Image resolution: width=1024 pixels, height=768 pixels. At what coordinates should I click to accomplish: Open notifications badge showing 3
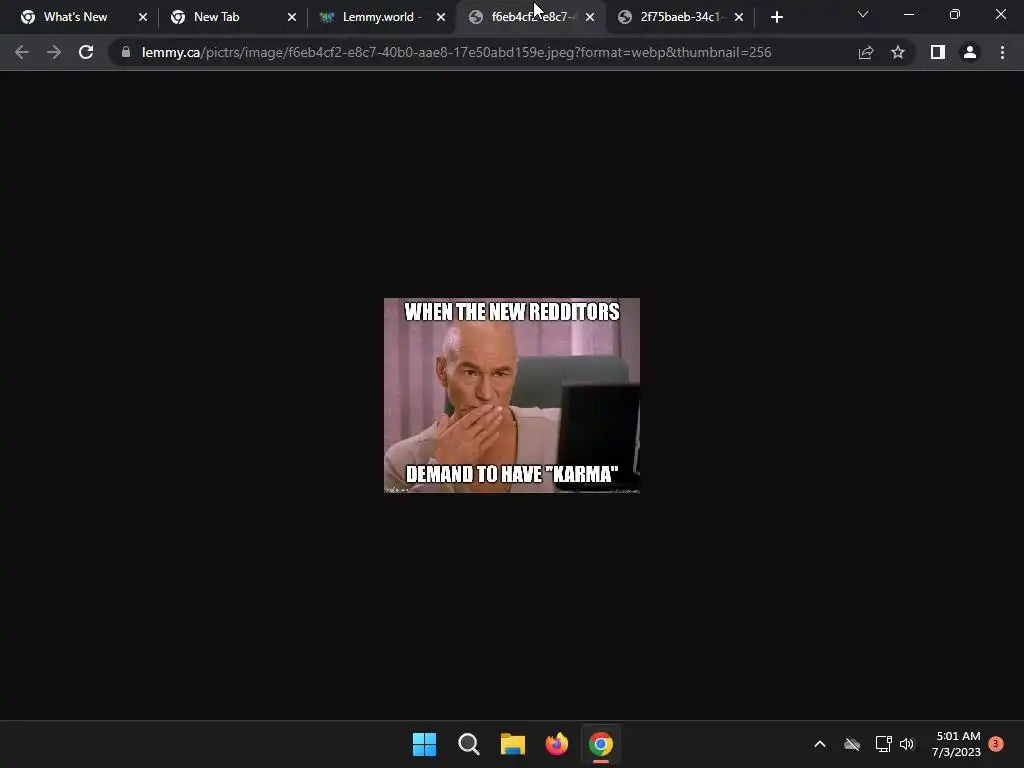coord(996,744)
